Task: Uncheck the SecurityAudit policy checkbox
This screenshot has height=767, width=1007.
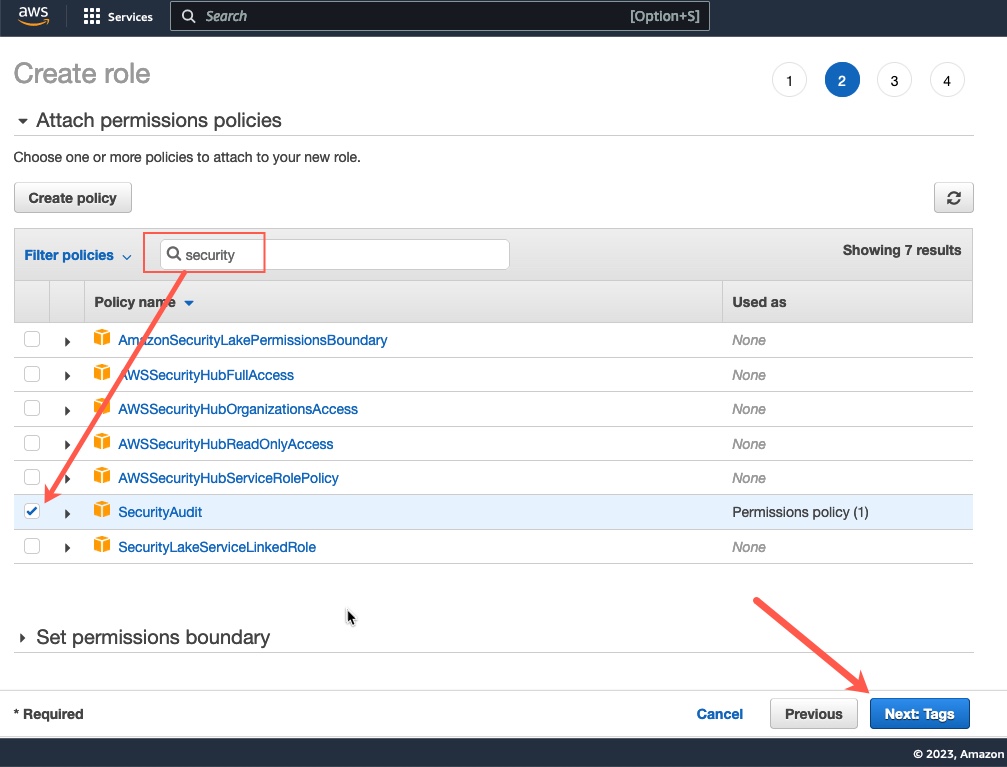Action: pos(31,510)
